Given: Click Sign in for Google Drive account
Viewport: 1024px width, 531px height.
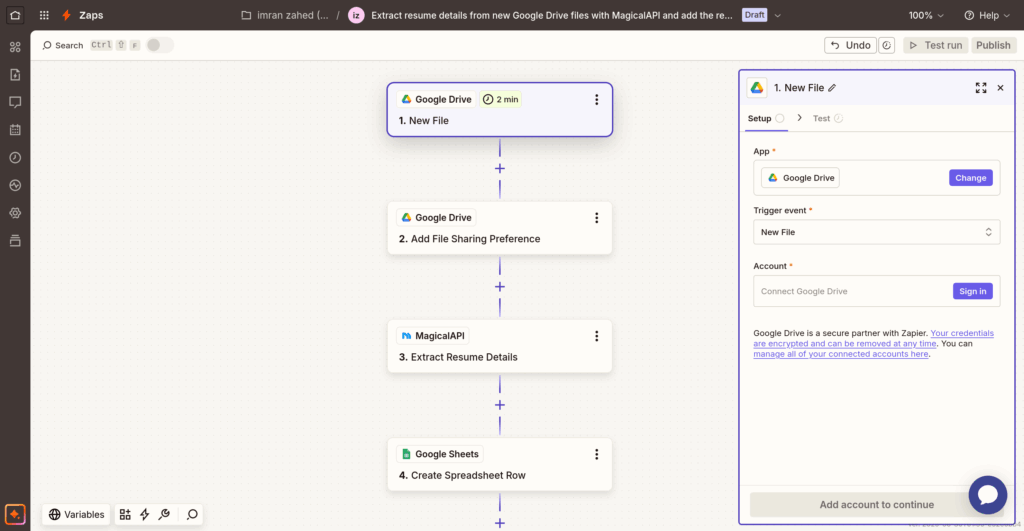Looking at the screenshot, I should [x=972, y=291].
